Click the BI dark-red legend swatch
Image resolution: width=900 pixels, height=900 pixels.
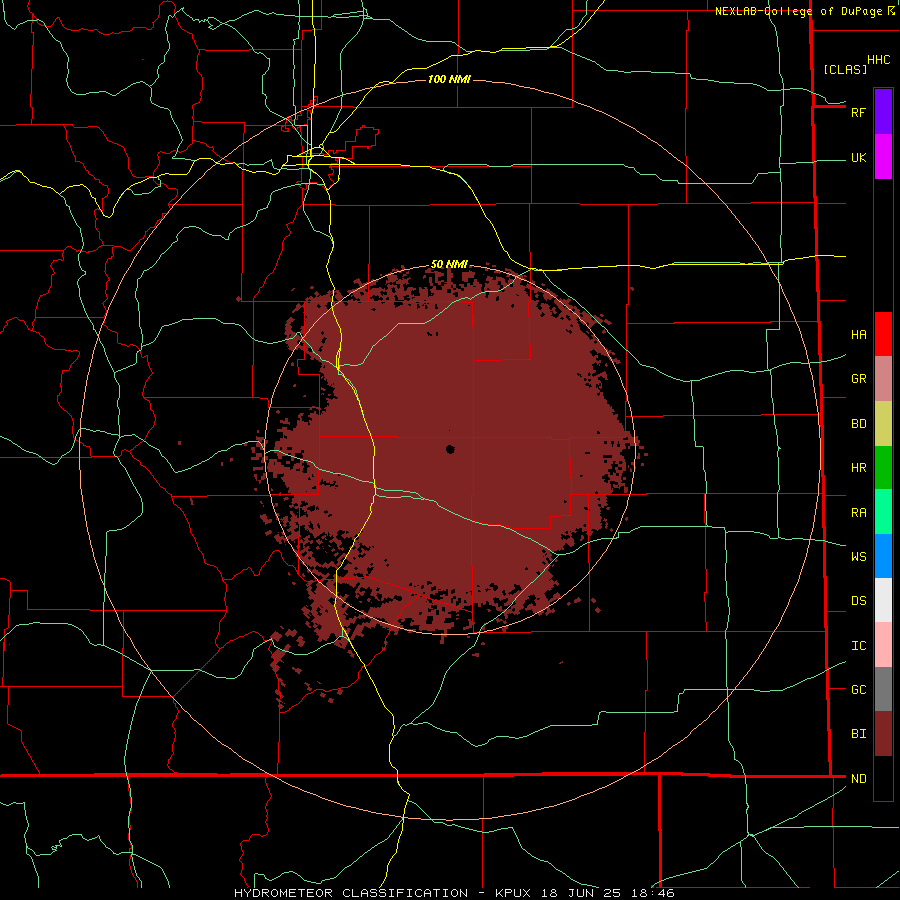point(883,734)
